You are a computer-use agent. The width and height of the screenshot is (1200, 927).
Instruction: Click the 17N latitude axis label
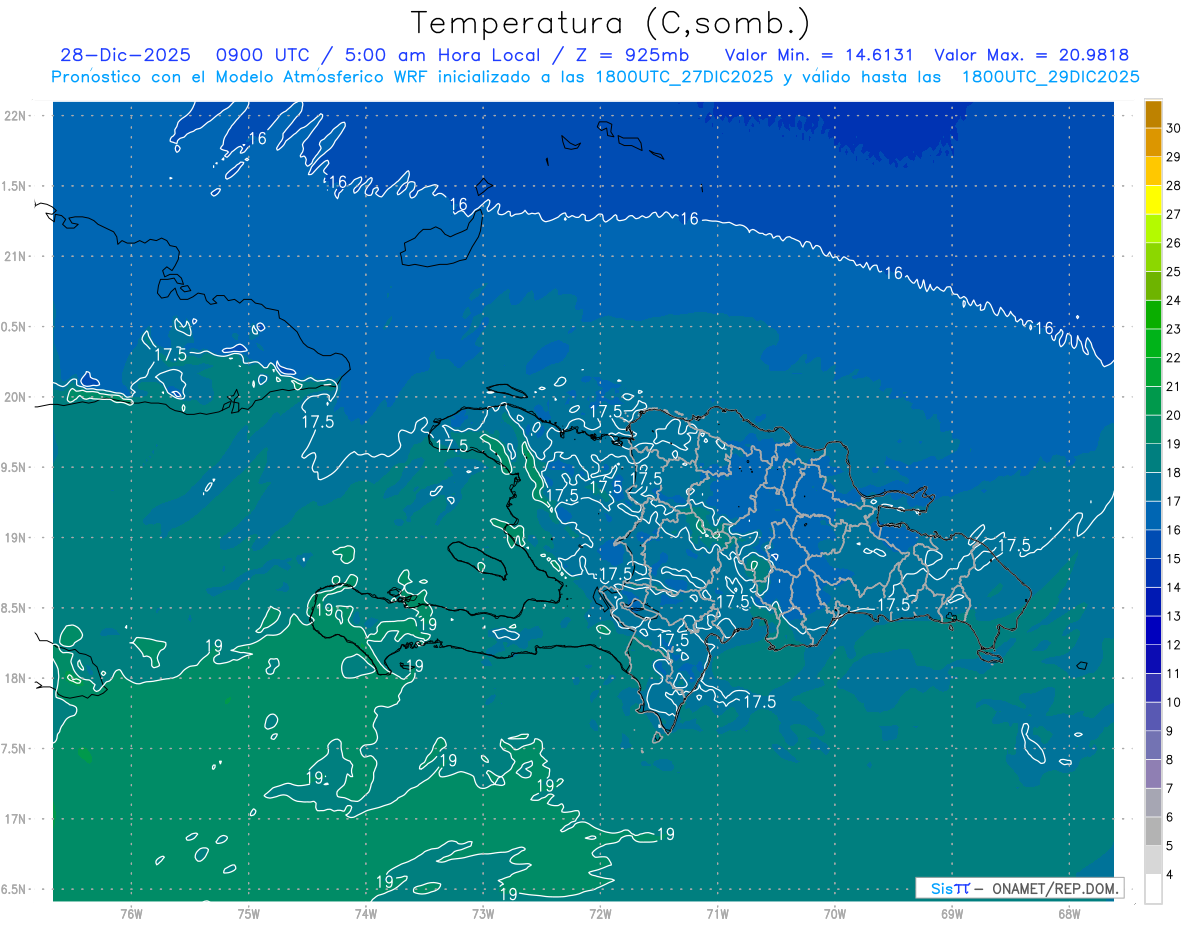coord(17,819)
